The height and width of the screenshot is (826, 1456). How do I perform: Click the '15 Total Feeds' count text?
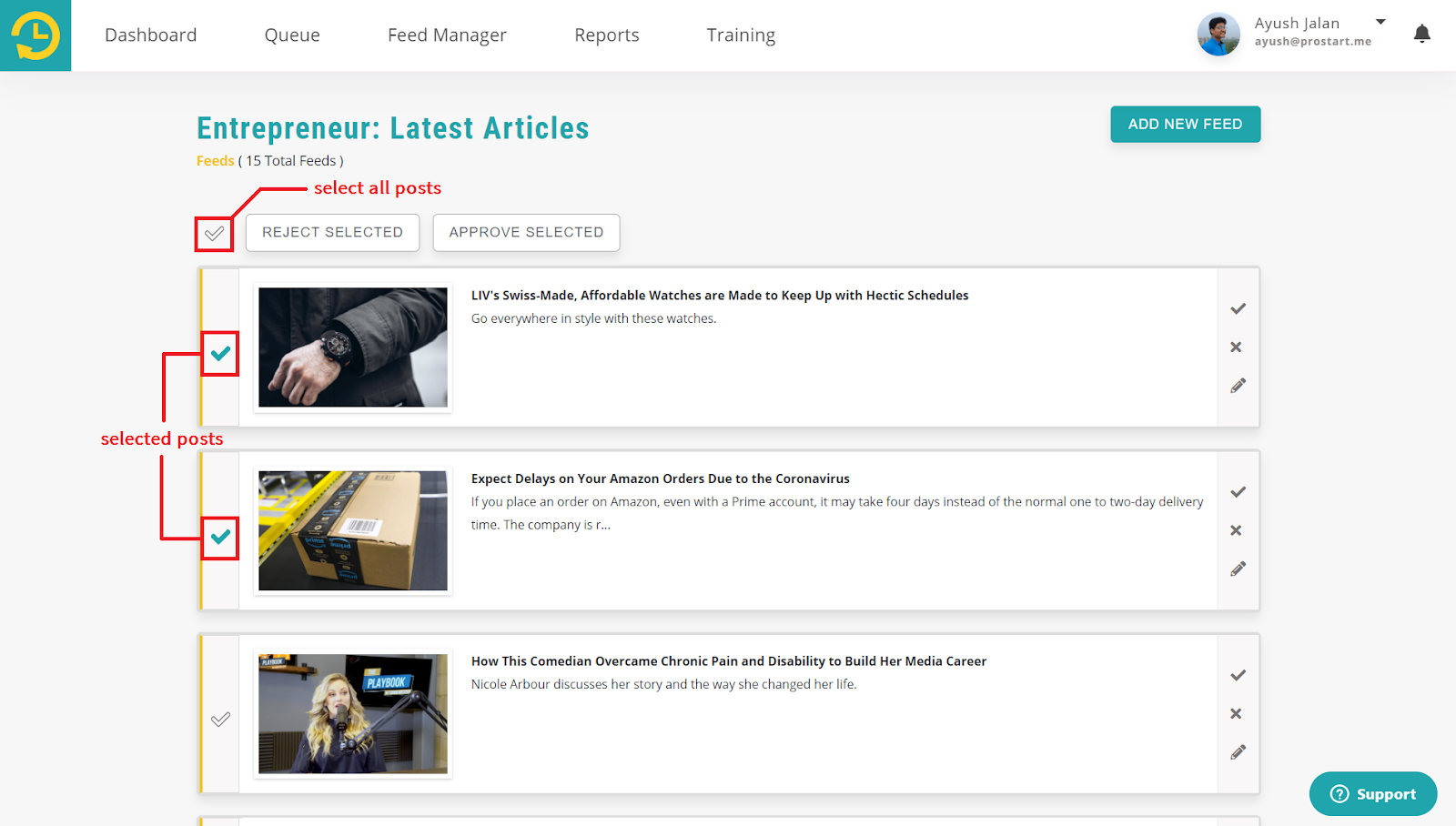291,161
